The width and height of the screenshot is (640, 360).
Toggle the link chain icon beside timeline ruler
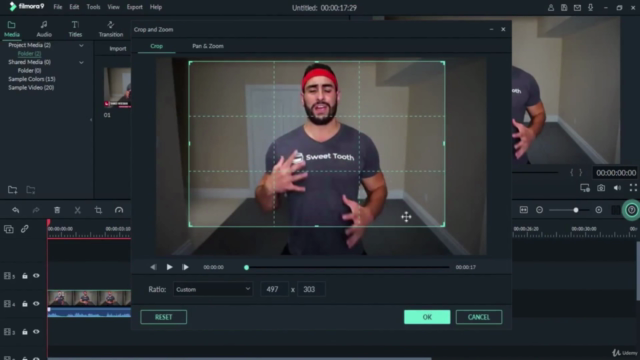[x=24, y=229]
